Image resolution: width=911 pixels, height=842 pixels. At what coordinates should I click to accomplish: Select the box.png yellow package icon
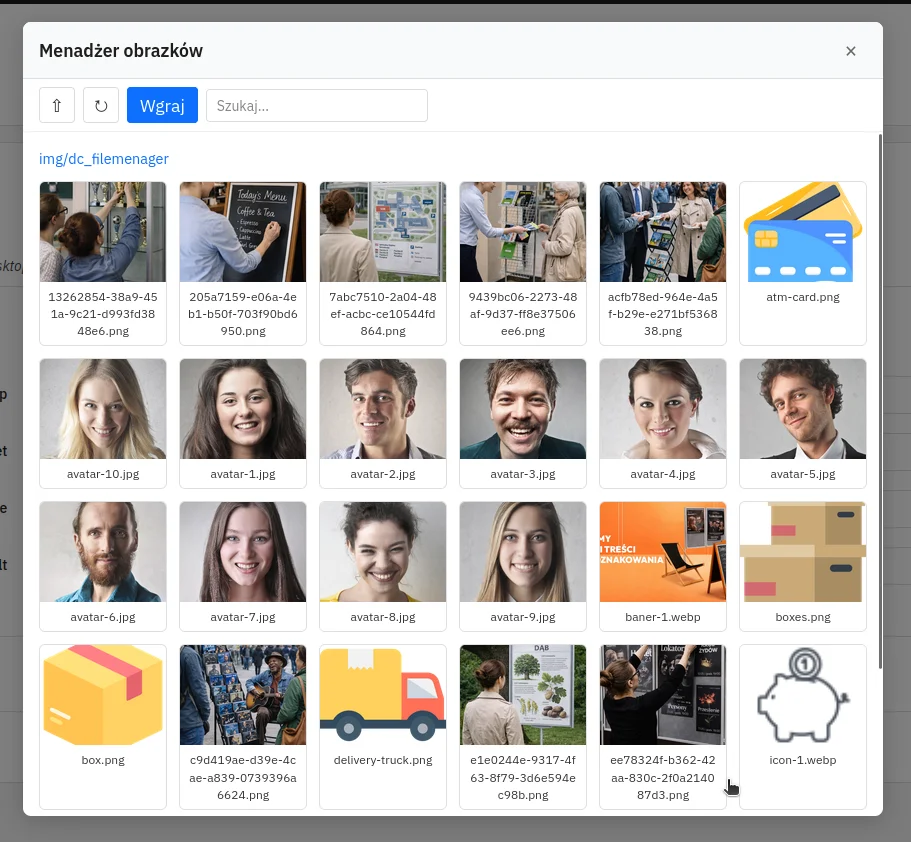coord(103,695)
